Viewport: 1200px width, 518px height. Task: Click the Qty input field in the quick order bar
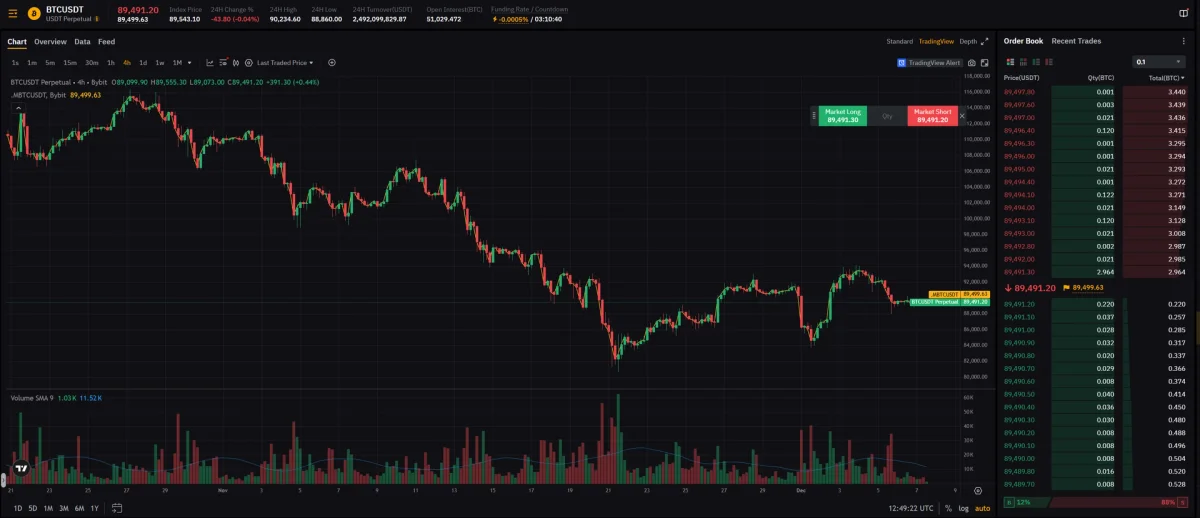click(x=887, y=116)
